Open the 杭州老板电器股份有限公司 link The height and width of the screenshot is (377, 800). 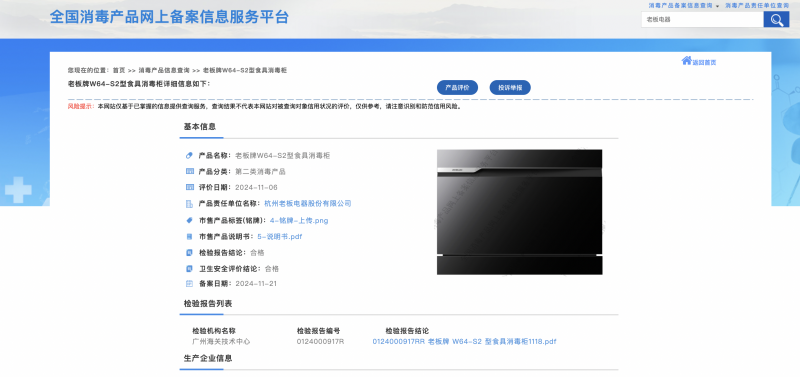pyautogui.click(x=308, y=204)
